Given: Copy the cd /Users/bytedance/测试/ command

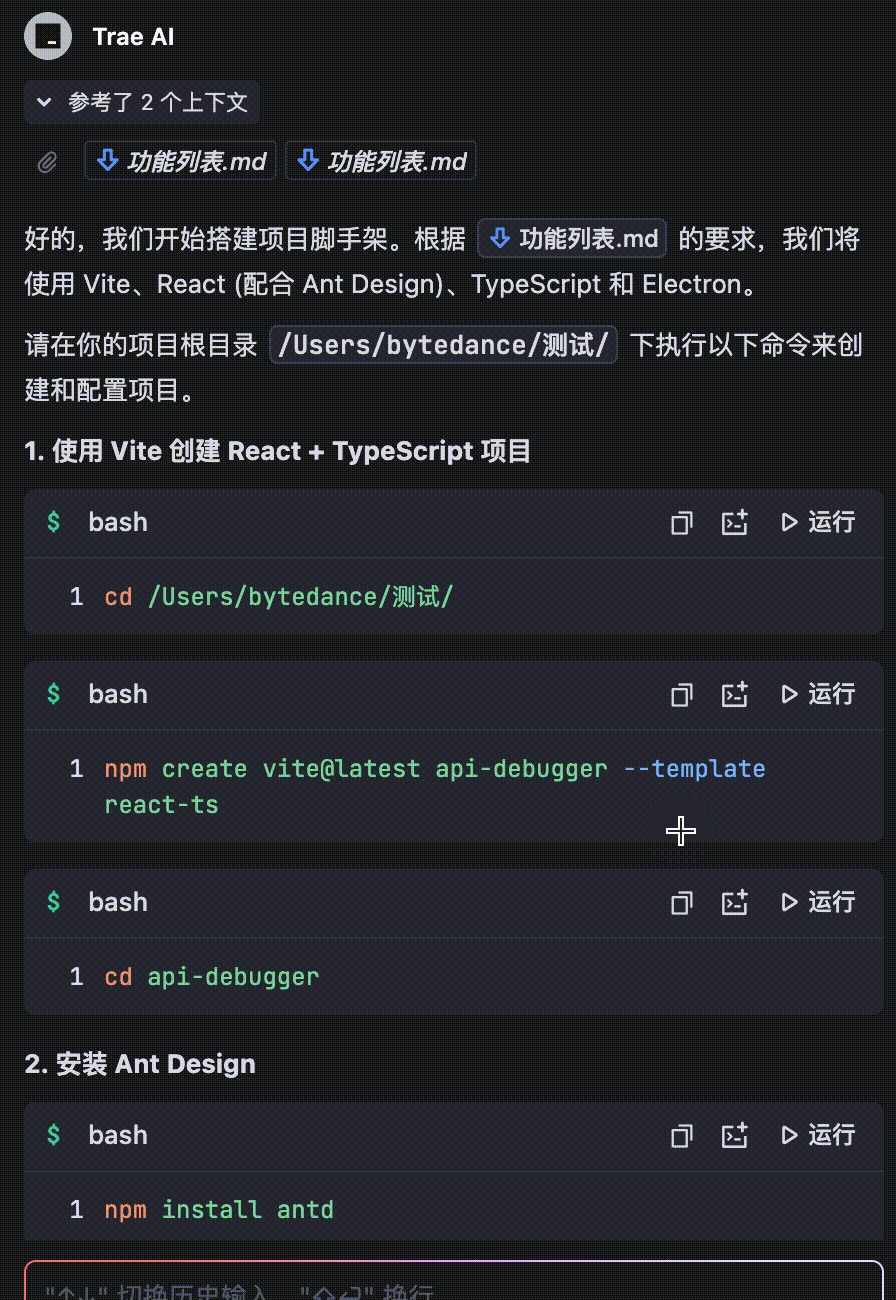Looking at the screenshot, I should (x=681, y=522).
